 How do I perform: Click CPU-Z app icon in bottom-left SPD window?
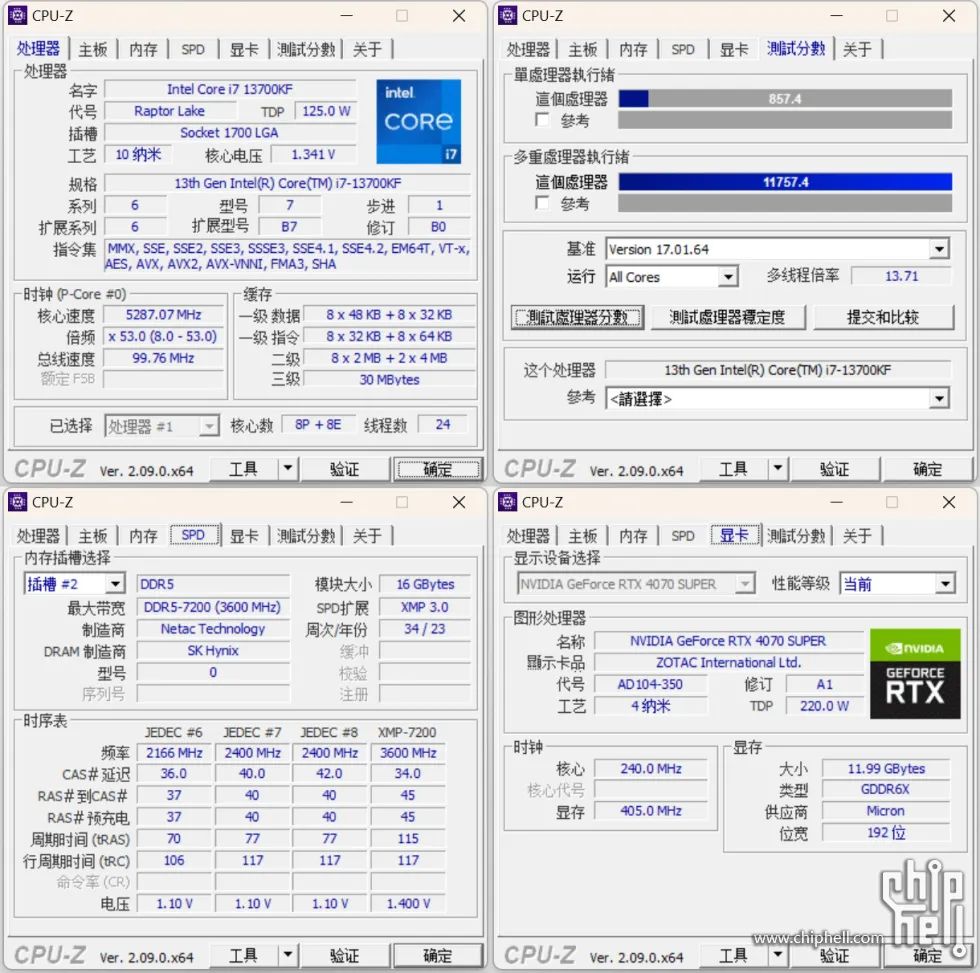[18, 502]
